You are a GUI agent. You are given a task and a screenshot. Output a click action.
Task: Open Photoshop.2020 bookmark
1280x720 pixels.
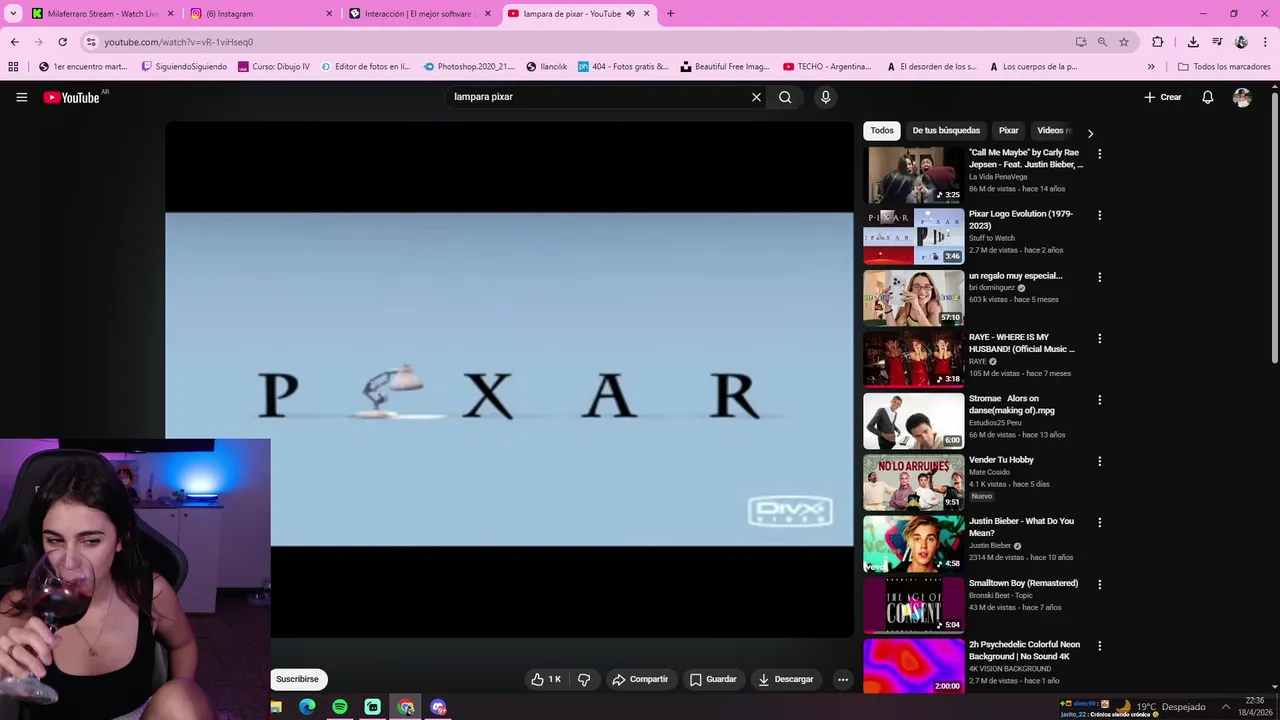pos(469,67)
